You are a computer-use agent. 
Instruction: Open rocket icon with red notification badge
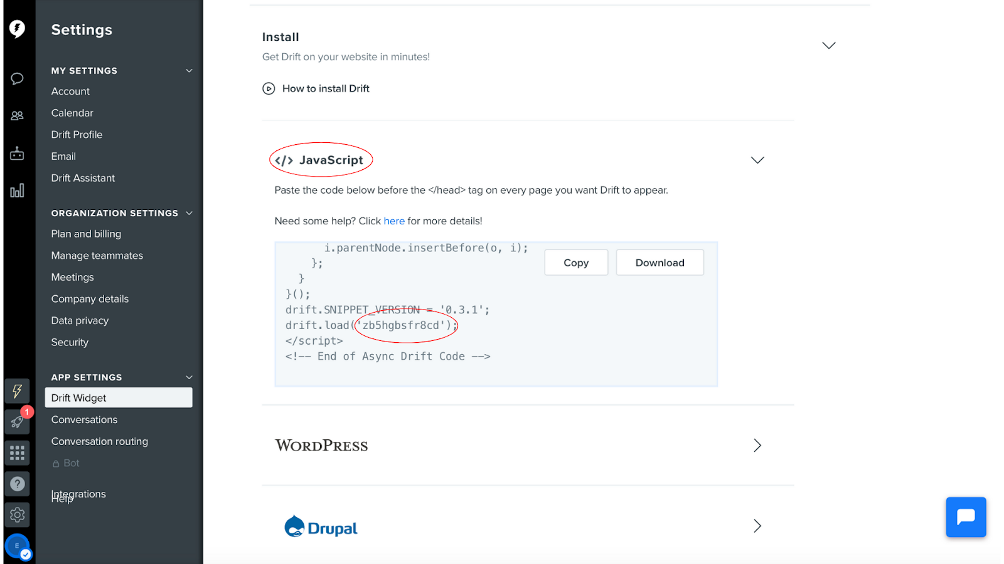(x=17, y=421)
